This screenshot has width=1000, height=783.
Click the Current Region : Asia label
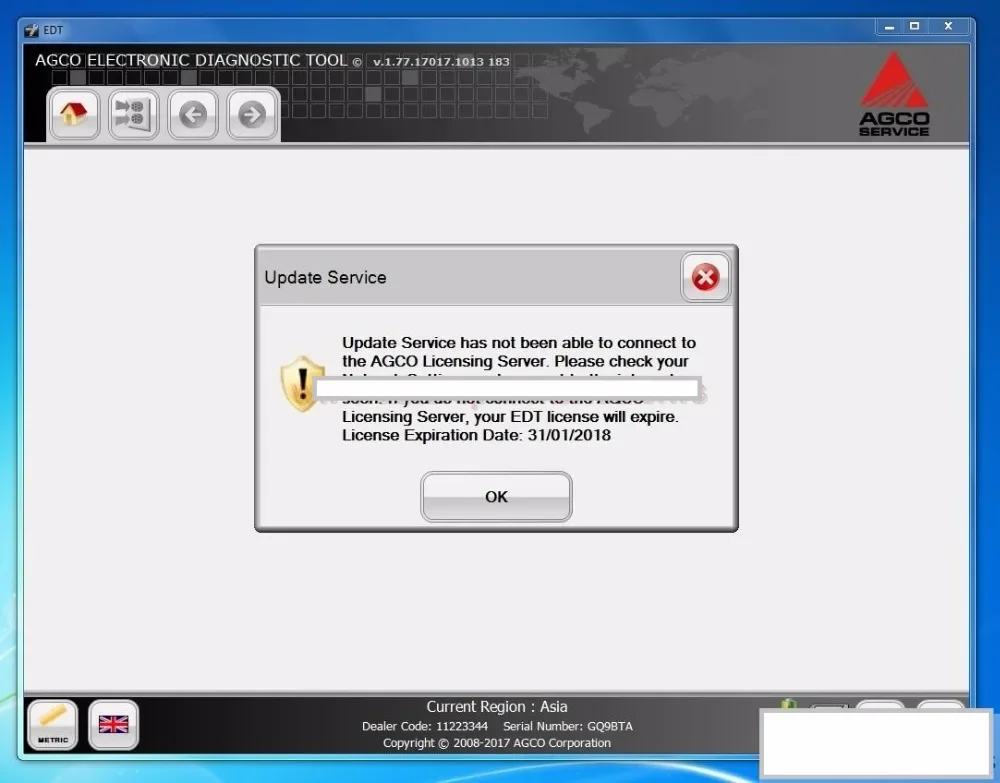pos(497,706)
